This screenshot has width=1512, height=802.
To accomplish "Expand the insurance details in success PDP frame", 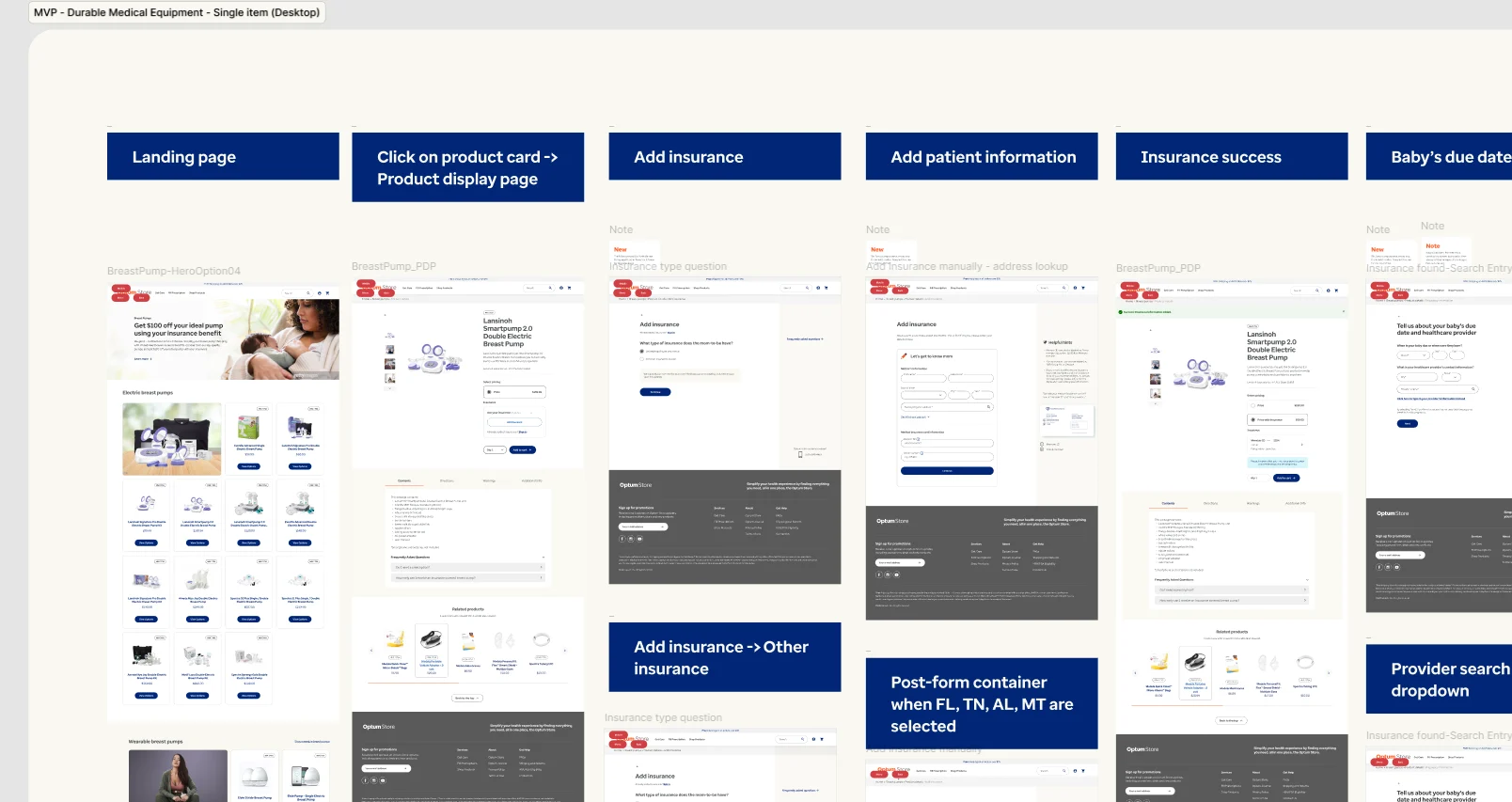I will (1302, 444).
